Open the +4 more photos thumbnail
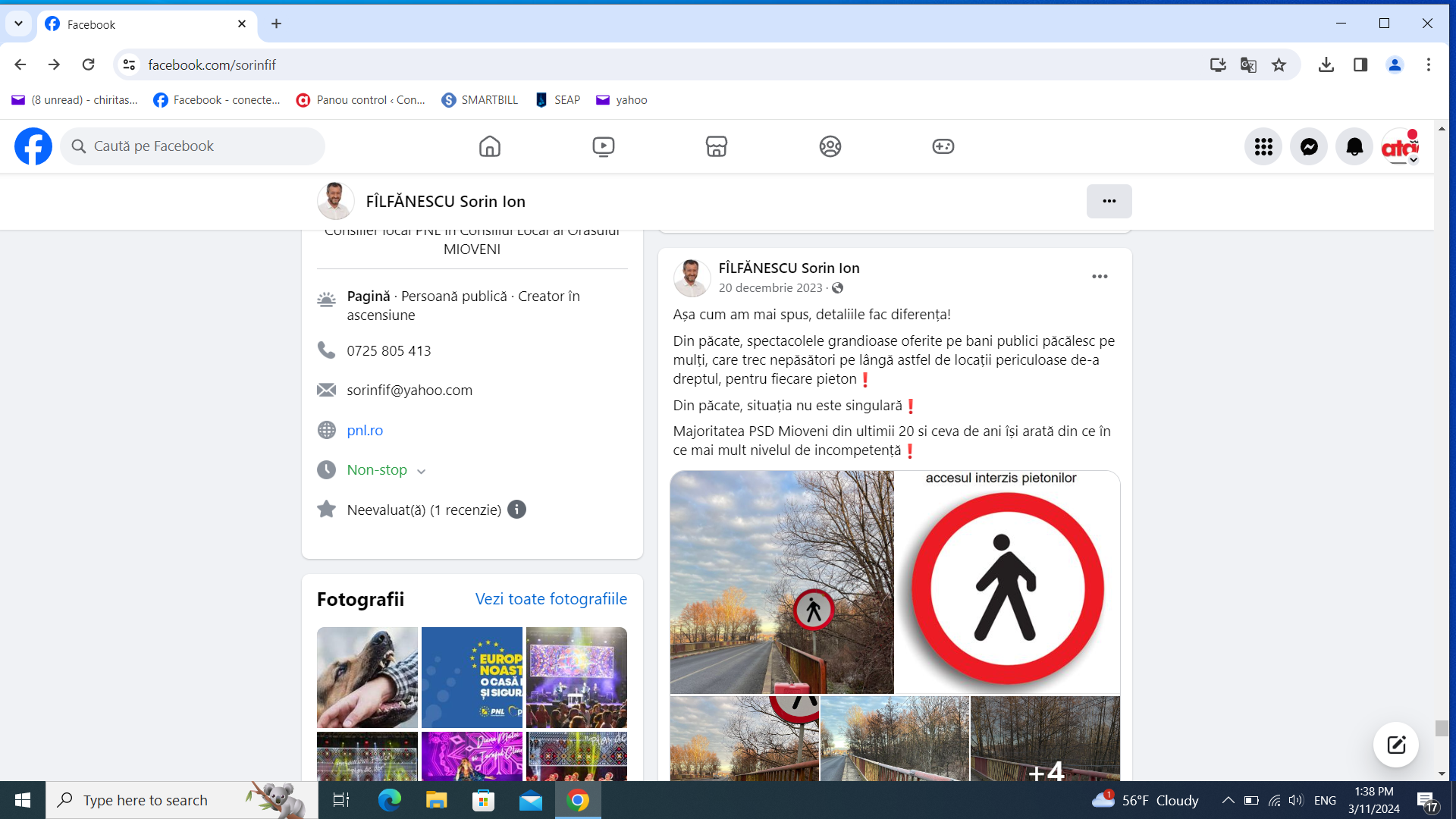The image size is (1456, 819). 1045,739
